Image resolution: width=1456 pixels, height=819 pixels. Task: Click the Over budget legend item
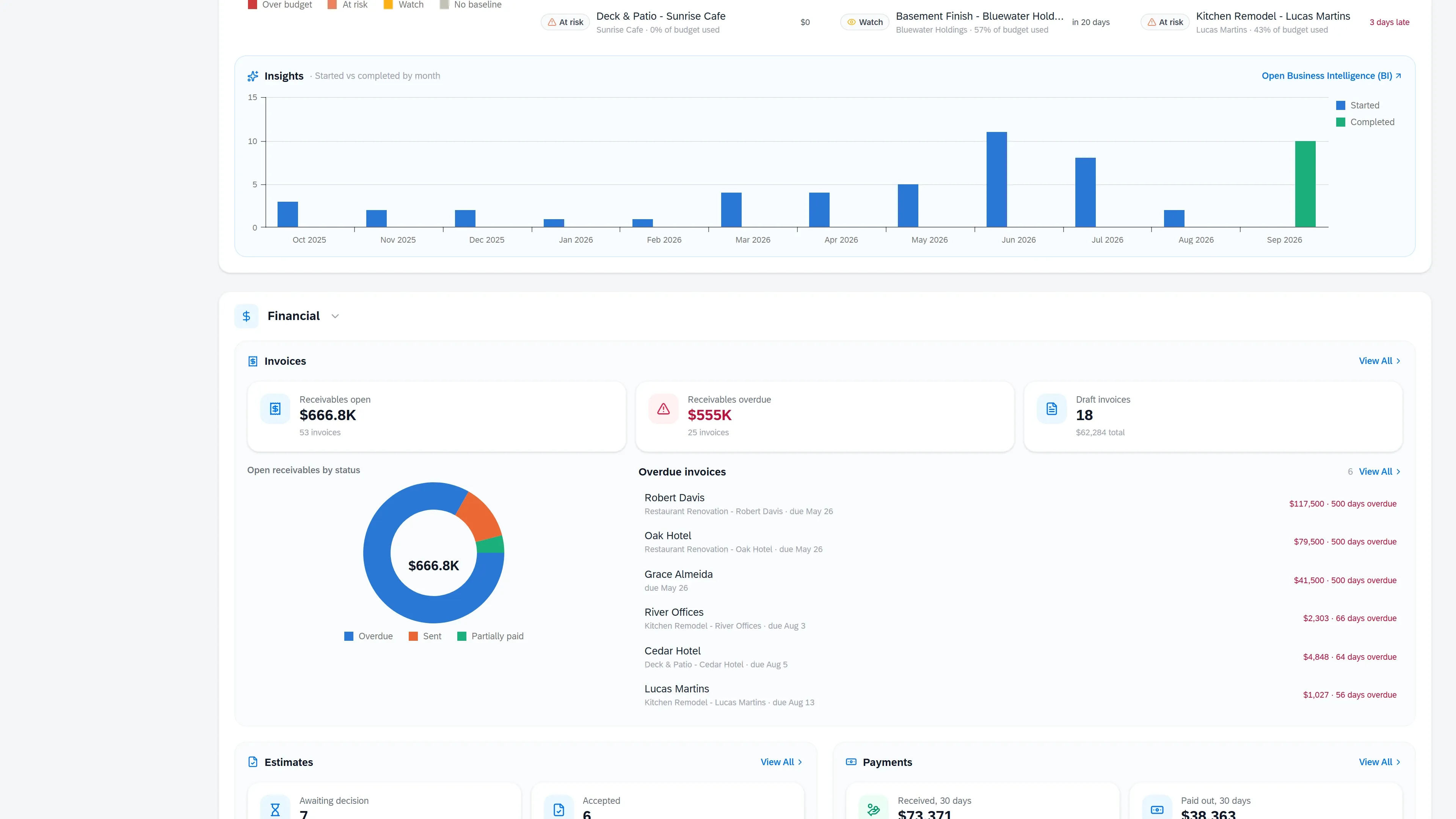[280, 5]
